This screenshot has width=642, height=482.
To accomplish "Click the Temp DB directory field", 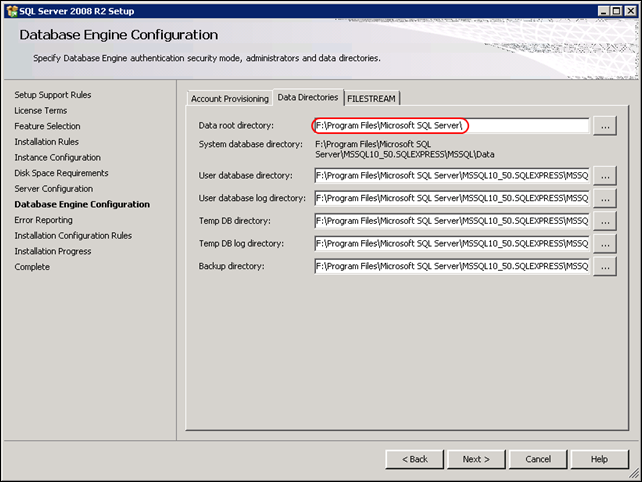I will click(x=452, y=221).
